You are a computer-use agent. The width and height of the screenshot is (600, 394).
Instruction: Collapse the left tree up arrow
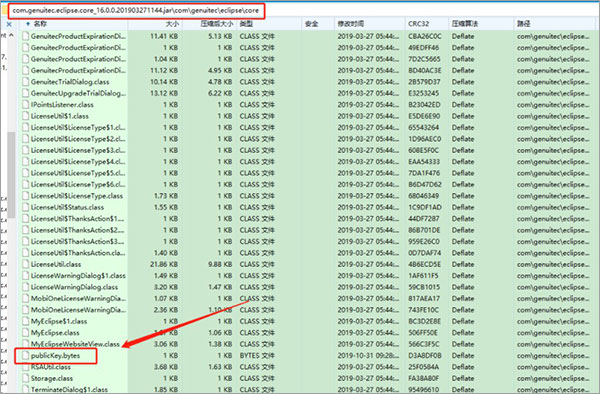point(11,35)
